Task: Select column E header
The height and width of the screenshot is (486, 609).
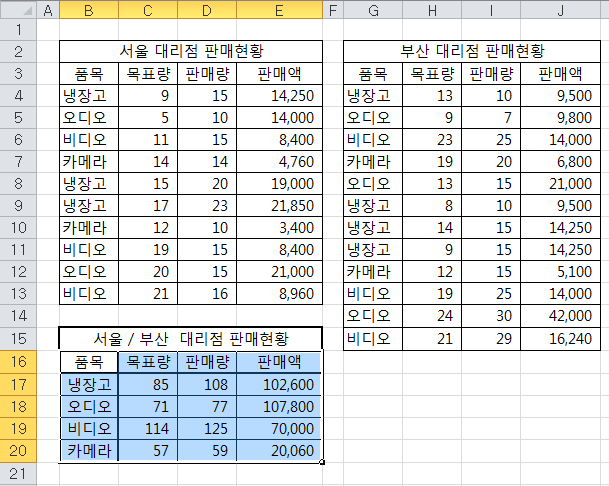Action: pyautogui.click(x=280, y=9)
